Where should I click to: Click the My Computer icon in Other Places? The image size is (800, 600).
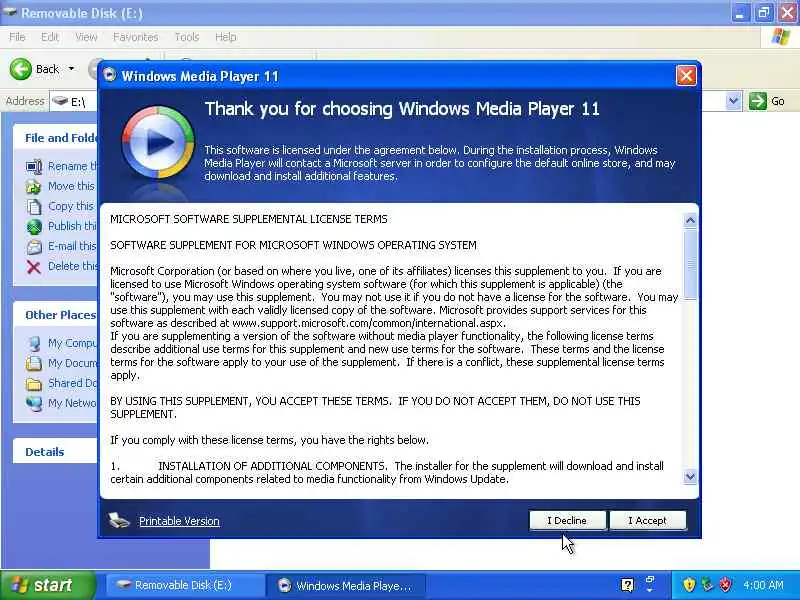coord(34,343)
